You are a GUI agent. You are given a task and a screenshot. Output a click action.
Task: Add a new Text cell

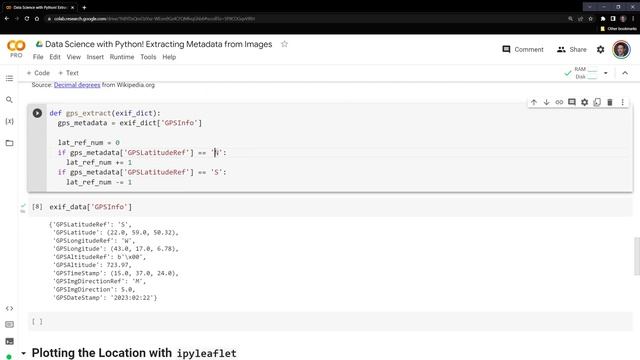click(68, 73)
